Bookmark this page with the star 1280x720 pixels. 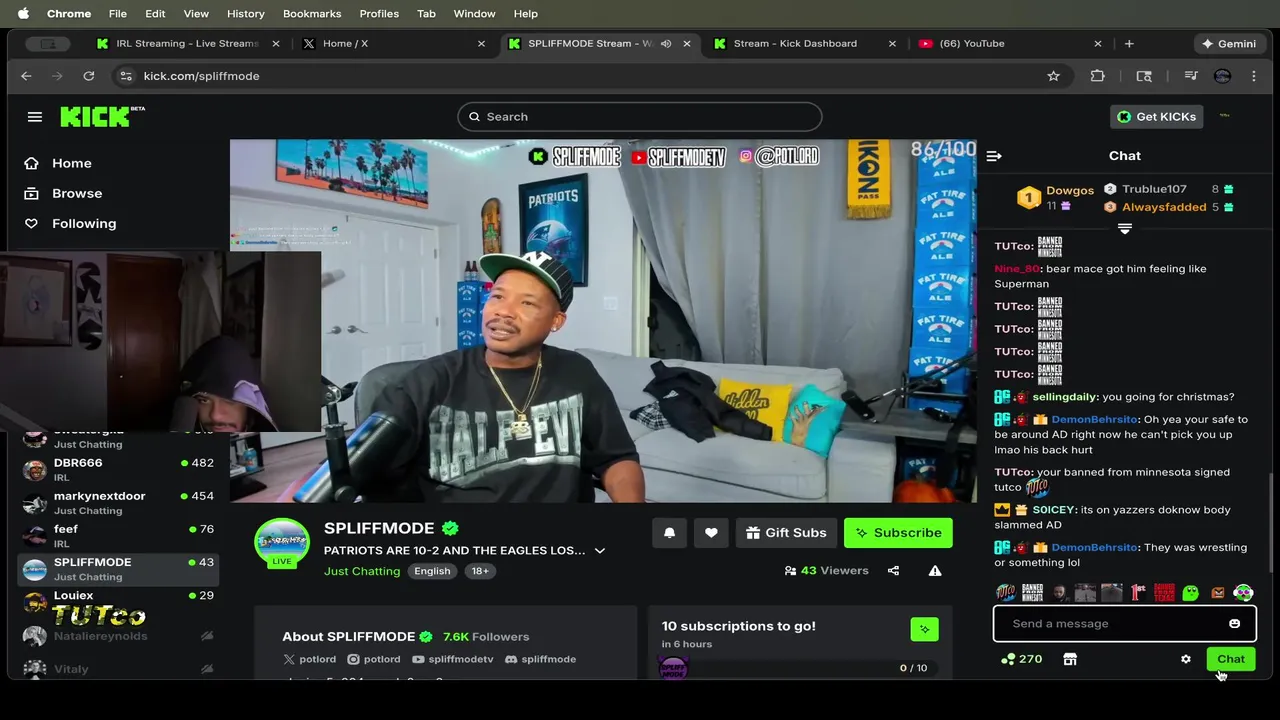coord(1053,76)
